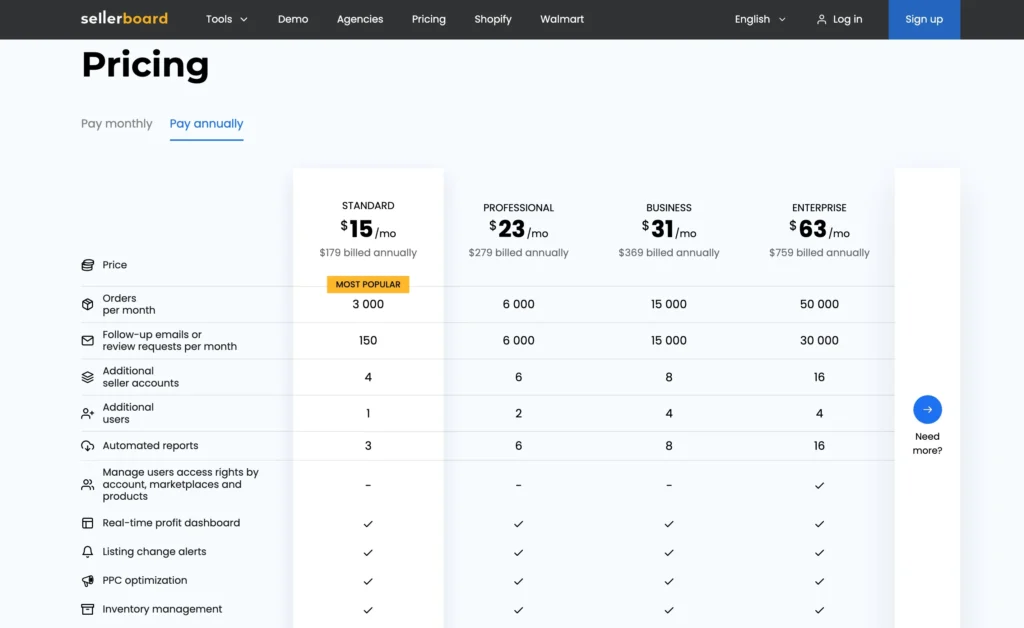This screenshot has height=628, width=1024.
Task: Click the Listing change alerts bell icon
Action: 88,552
